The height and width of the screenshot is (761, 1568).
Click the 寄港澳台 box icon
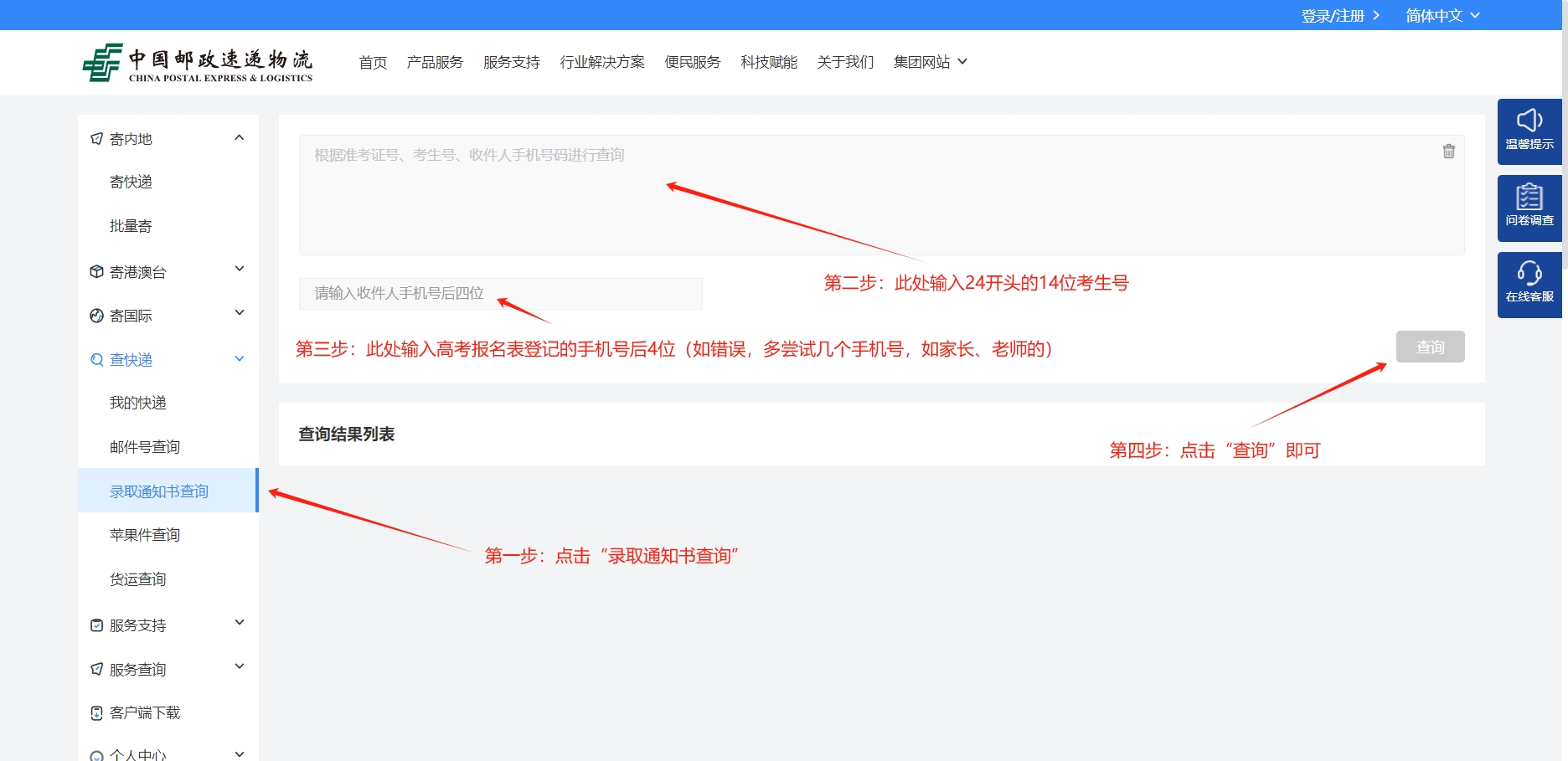pyautogui.click(x=96, y=271)
